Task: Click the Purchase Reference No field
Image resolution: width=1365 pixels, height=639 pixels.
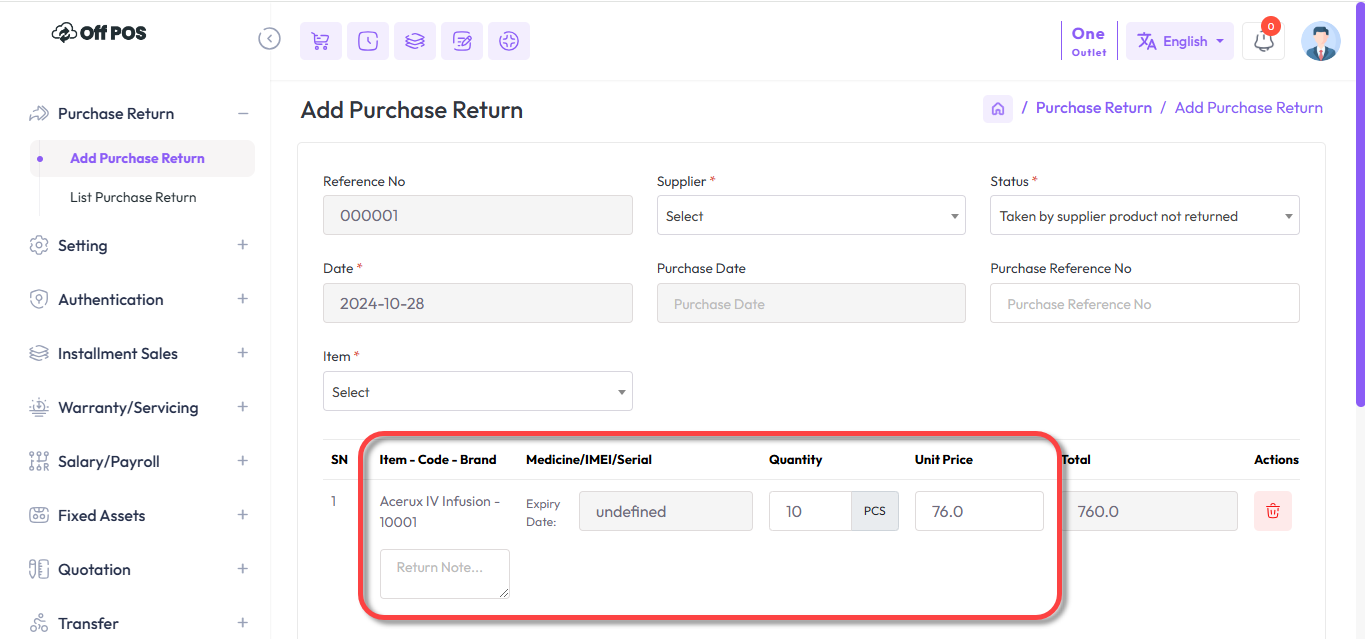Action: [x=1143, y=304]
